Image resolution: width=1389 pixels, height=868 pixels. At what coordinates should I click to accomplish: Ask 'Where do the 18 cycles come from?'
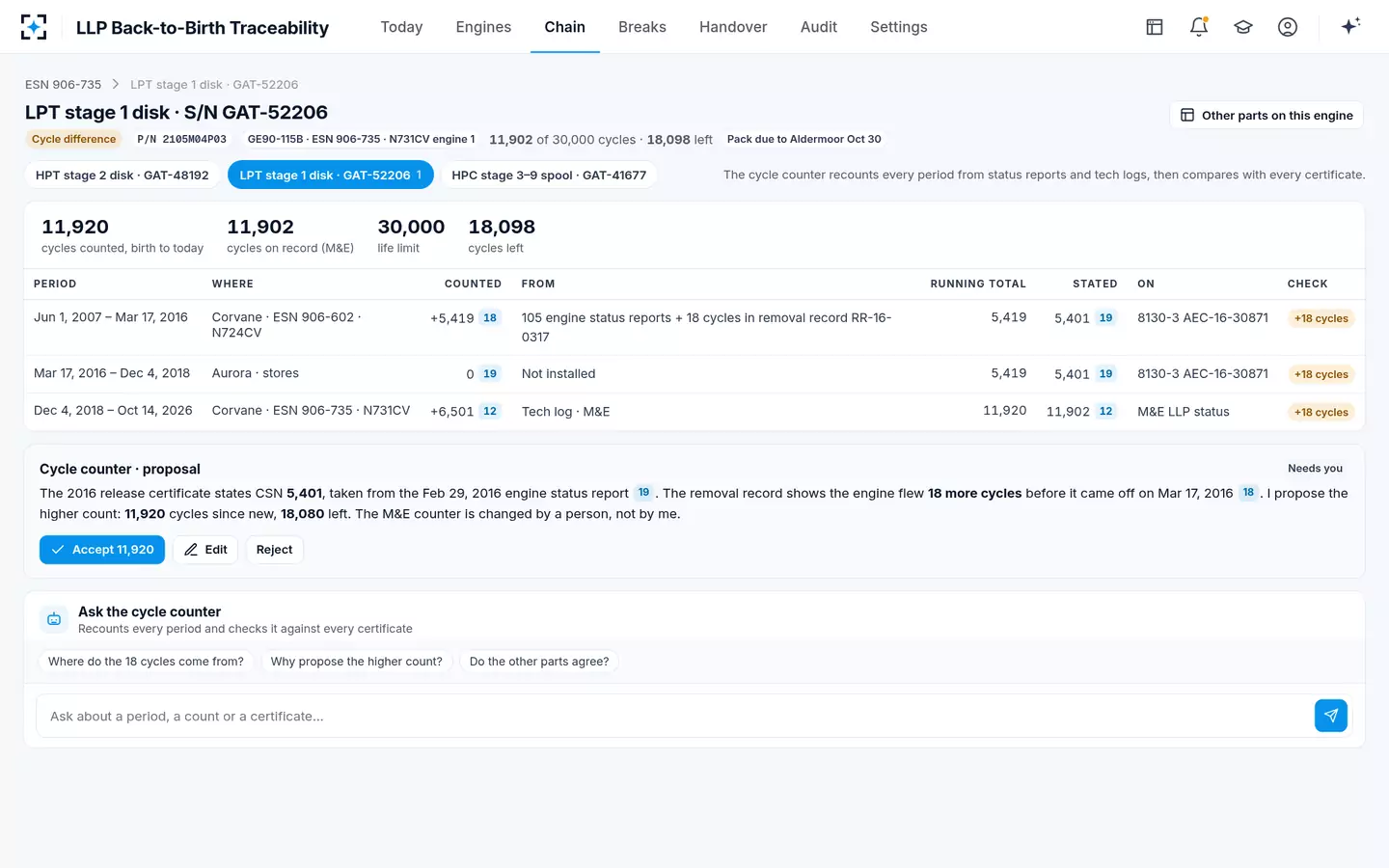146,662
